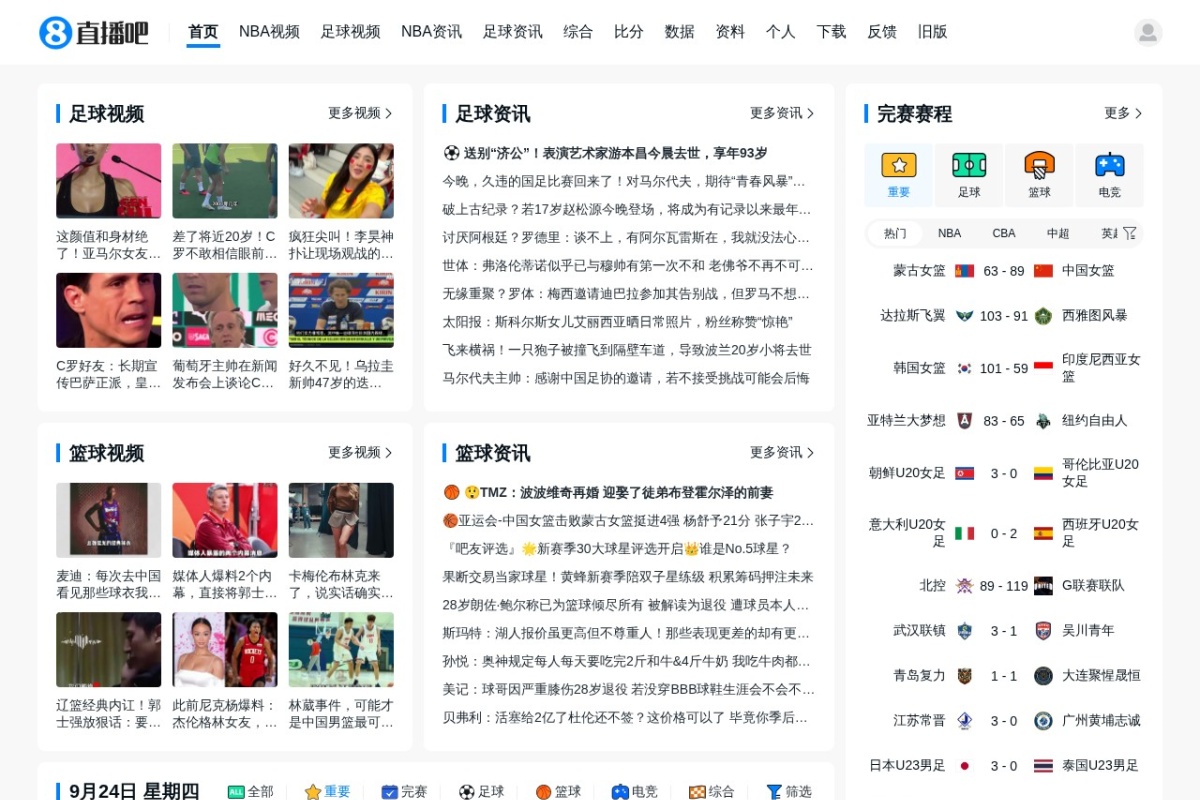This screenshot has width=1200, height=800.
Task: Click the 纽约自由人 team logo
Action: [1043, 421]
